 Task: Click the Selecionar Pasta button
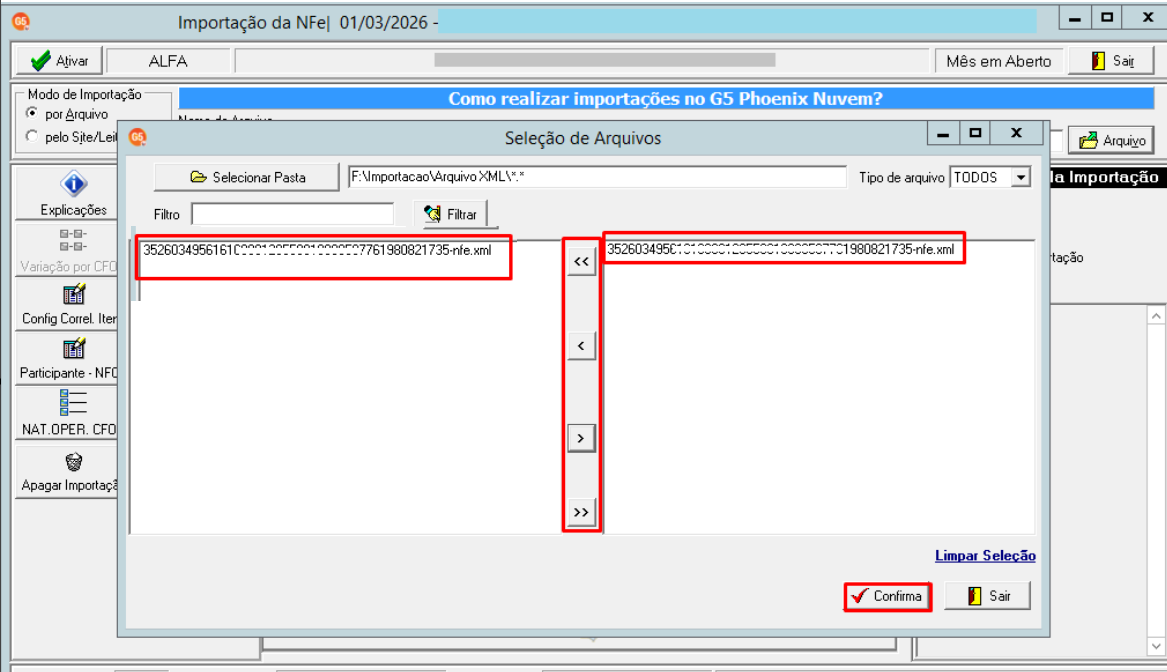(246, 177)
